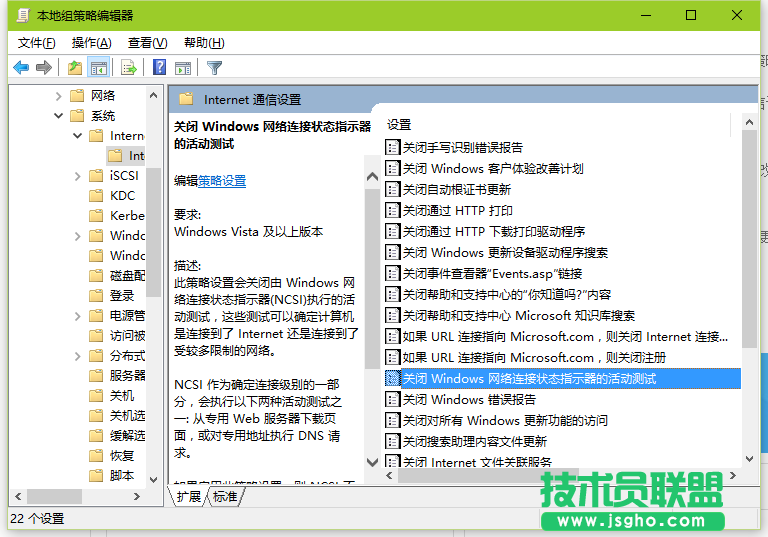The height and width of the screenshot is (537, 768).
Task: Click the 系统 folder icon in tree
Action: pyautogui.click(x=77, y=115)
